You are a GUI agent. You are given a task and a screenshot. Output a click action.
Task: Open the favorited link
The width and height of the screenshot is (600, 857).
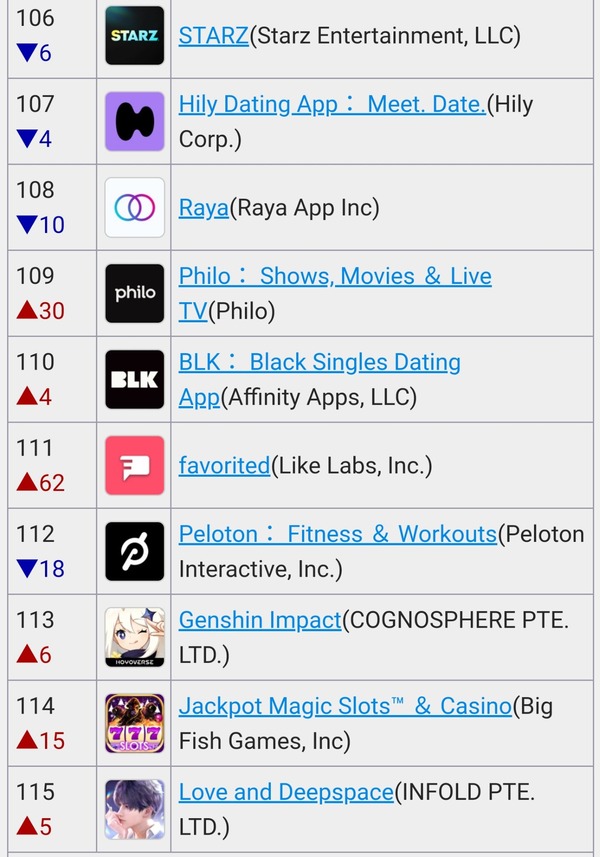pyautogui.click(x=225, y=466)
